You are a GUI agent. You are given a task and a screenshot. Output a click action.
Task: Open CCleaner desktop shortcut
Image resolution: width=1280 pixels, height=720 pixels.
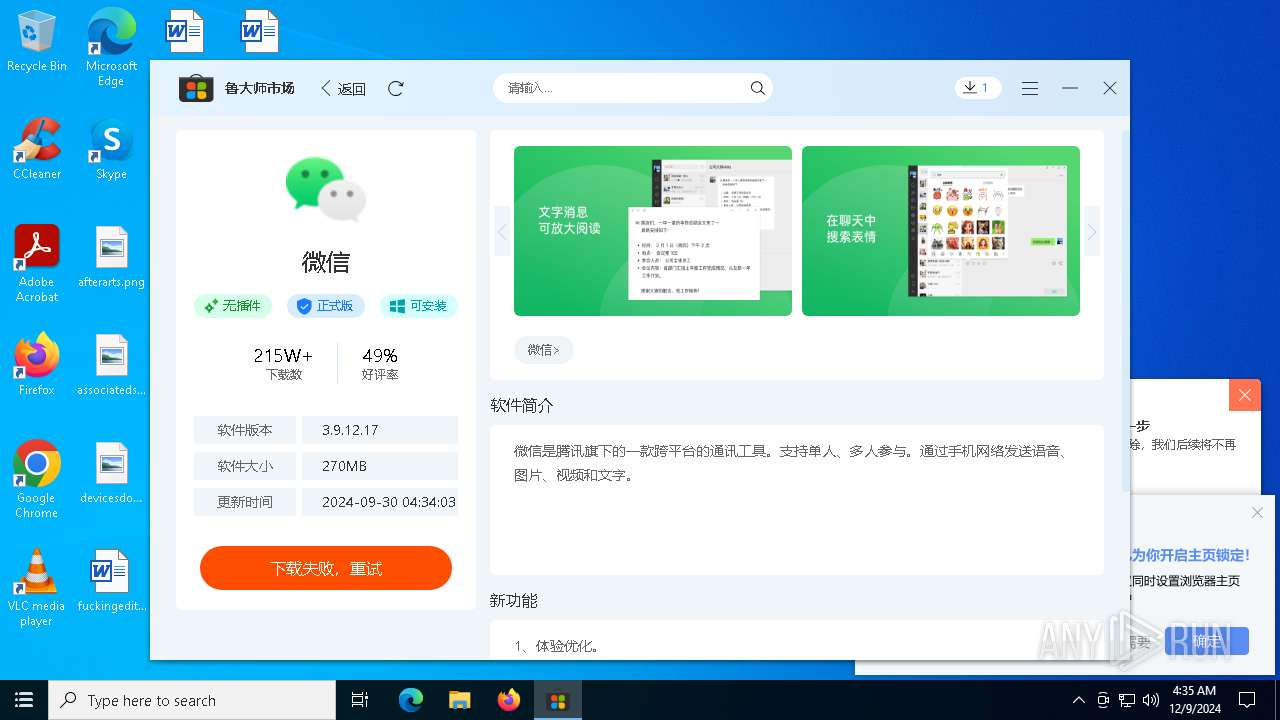37,148
